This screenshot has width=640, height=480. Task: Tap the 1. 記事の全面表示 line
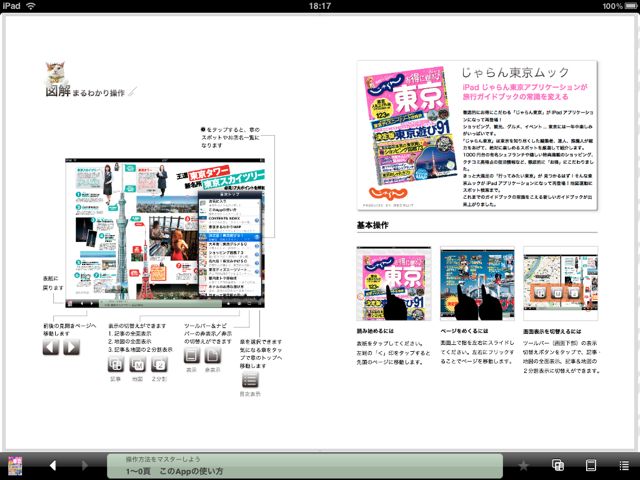130,334
